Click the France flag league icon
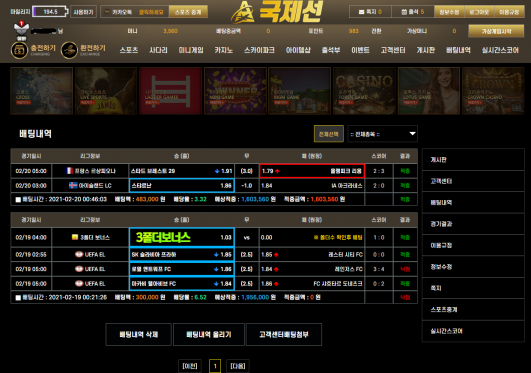Viewport: 531px width, 373px height. tap(69, 171)
